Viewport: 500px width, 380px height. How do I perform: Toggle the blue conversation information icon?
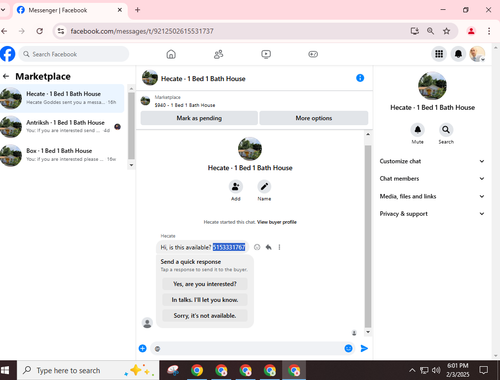point(360,78)
